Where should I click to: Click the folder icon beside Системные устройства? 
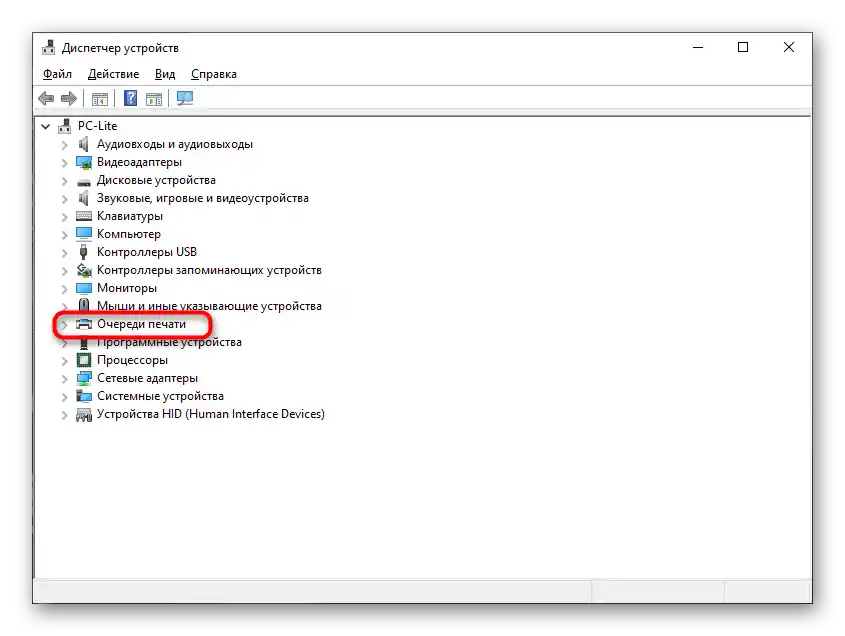tap(84, 396)
